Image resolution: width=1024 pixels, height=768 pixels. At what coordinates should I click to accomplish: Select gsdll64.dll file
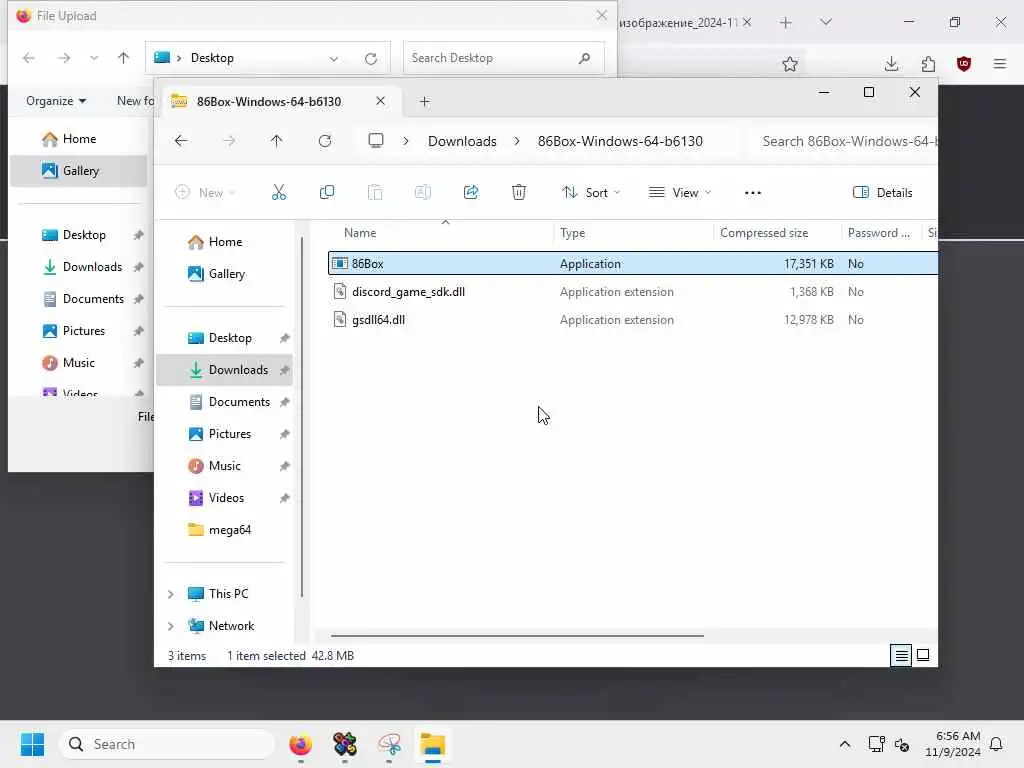point(633,319)
